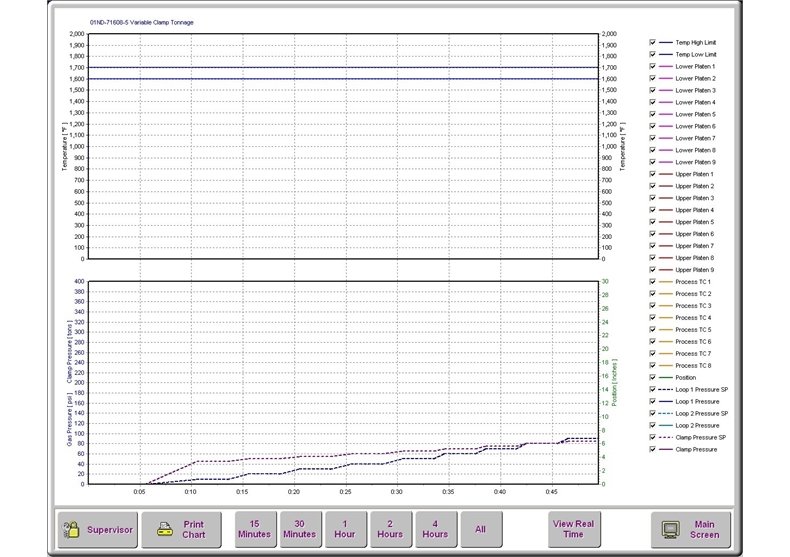Toggle the Temp High Limit checkbox
This screenshot has width=790, height=557.
point(653,42)
